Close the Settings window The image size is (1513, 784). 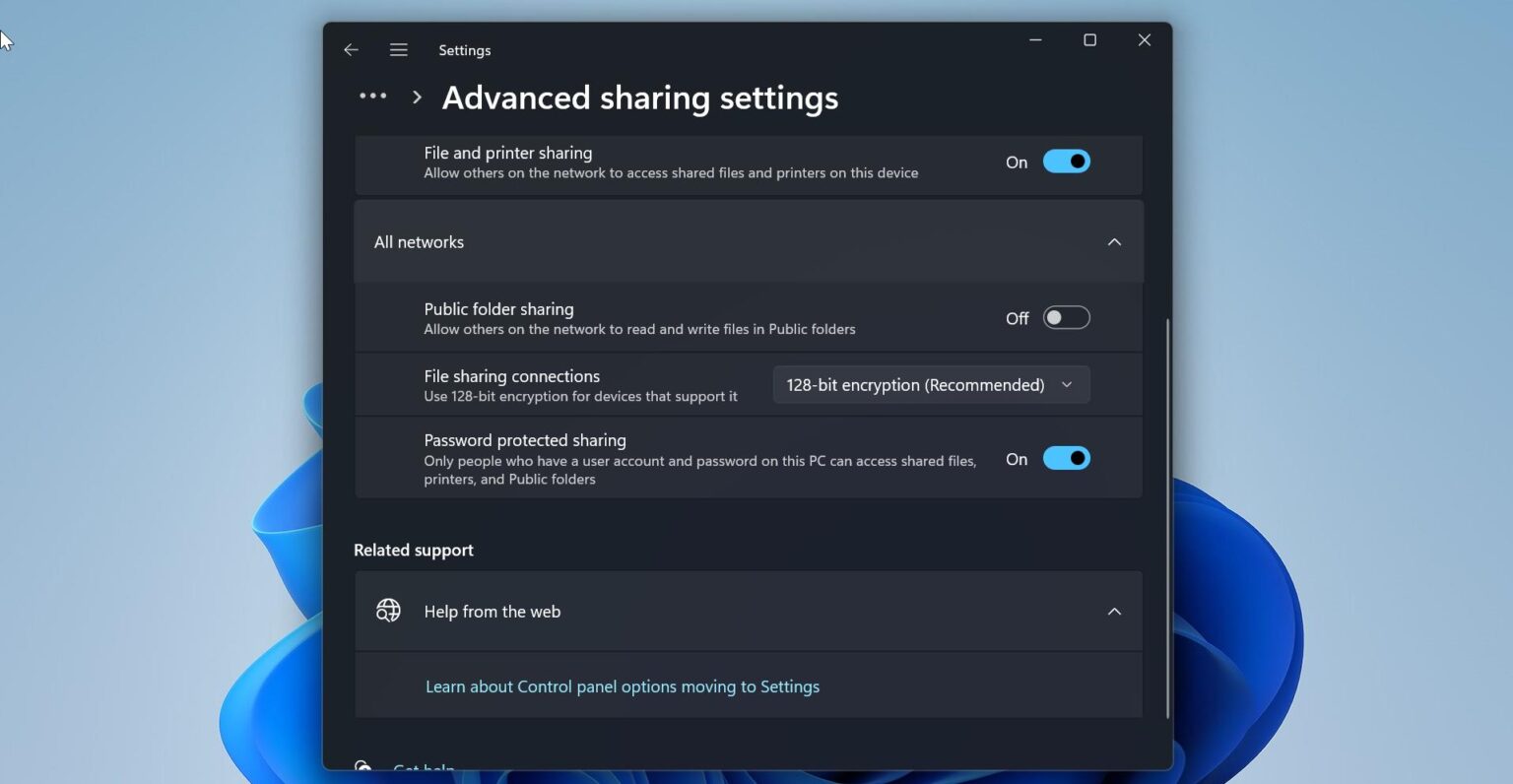1144,40
